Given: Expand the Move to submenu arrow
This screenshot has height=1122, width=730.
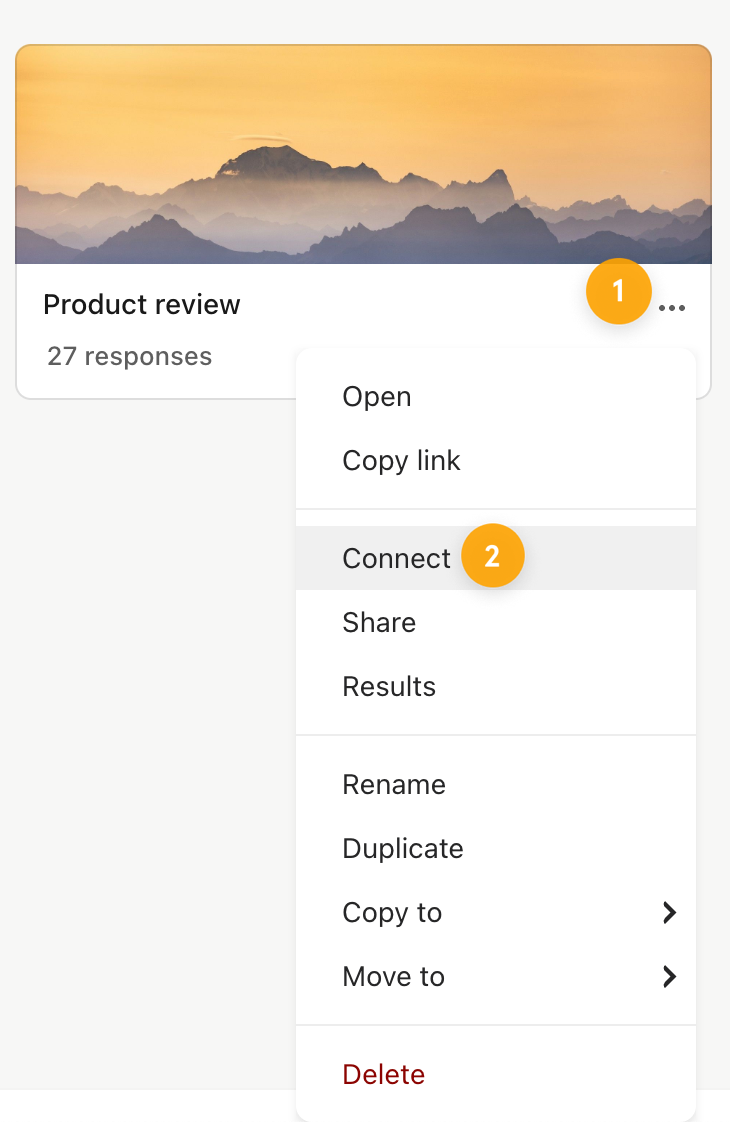Looking at the screenshot, I should (669, 976).
